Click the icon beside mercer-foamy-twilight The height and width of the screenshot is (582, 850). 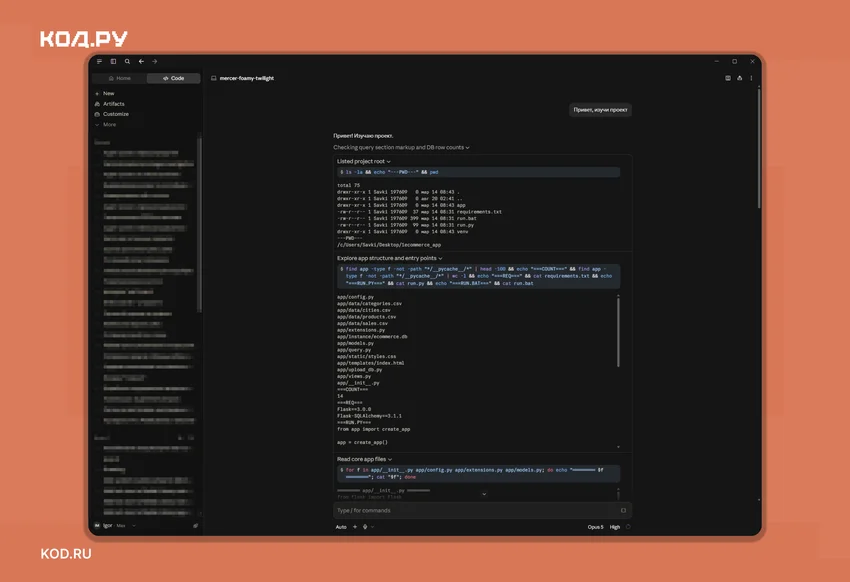pyautogui.click(x=214, y=78)
